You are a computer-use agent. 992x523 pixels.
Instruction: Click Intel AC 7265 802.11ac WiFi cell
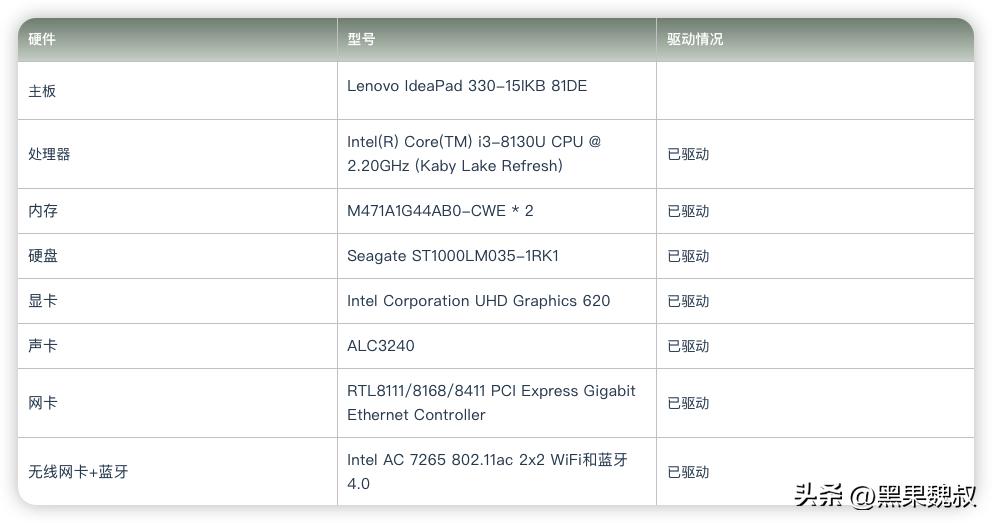487,472
